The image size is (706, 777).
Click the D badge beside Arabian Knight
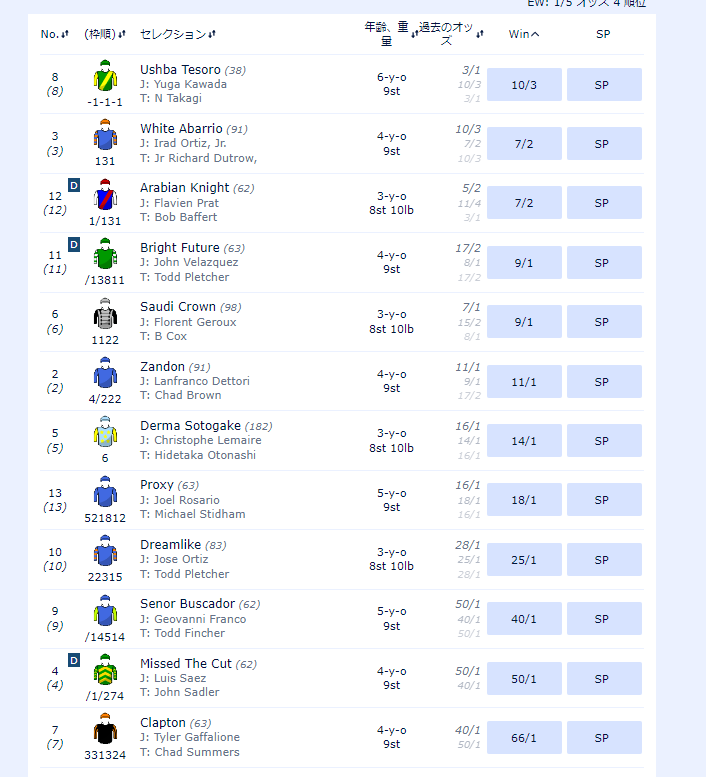point(73,185)
